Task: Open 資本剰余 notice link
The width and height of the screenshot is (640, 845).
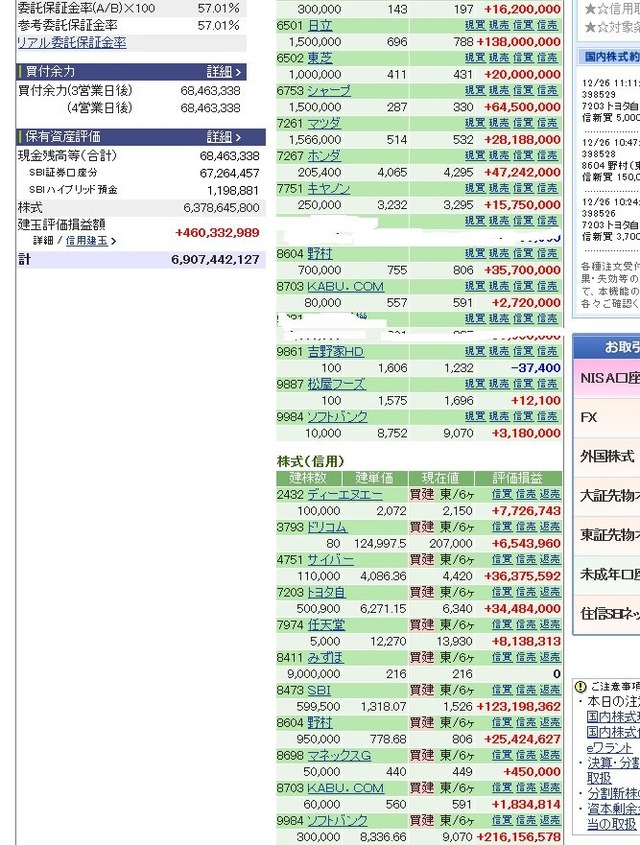Action: coord(613,809)
